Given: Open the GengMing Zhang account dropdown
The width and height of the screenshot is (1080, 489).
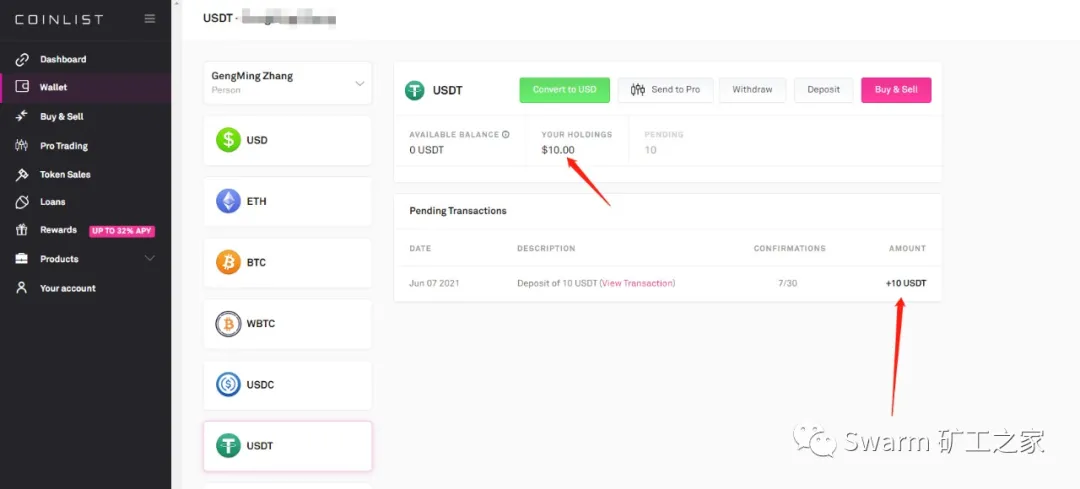Looking at the screenshot, I should (287, 83).
